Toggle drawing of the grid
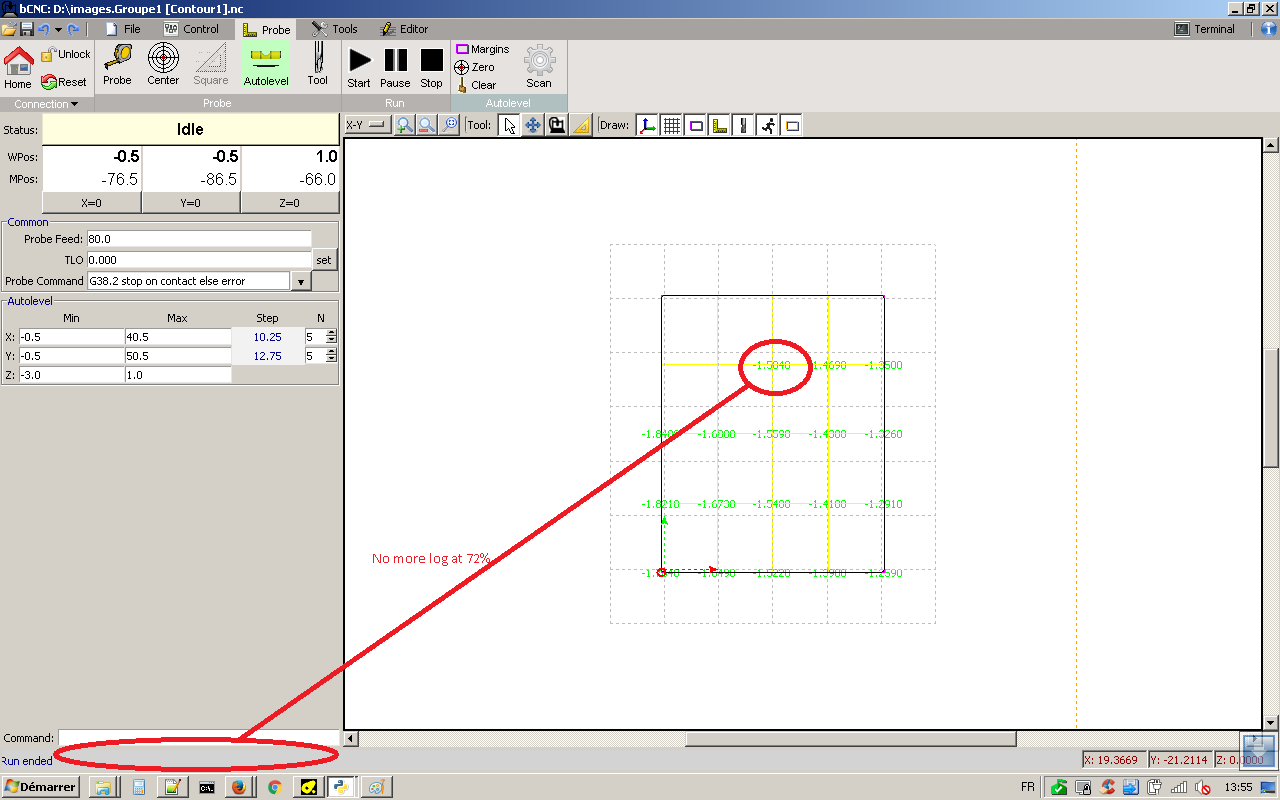Image resolution: width=1280 pixels, height=800 pixels. coord(672,125)
